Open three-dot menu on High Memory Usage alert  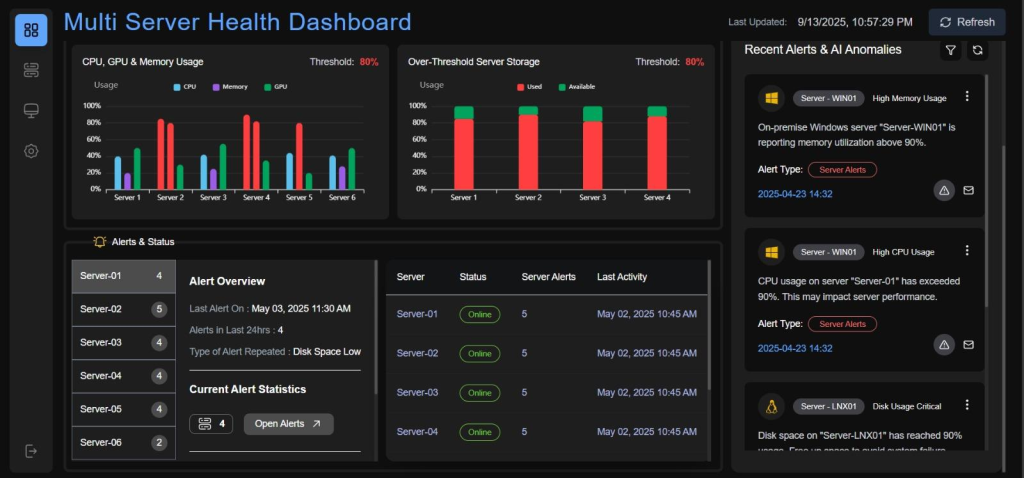(x=967, y=97)
